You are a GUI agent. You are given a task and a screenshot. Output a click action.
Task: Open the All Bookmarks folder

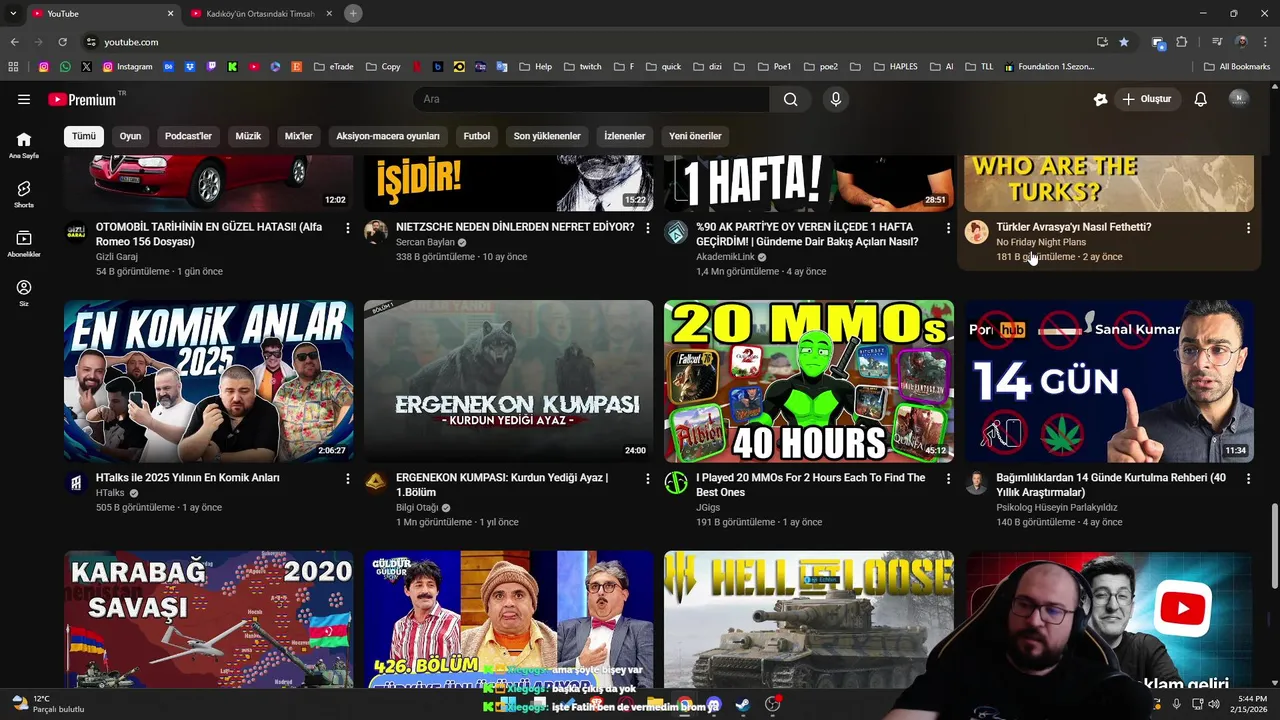click(1237, 67)
